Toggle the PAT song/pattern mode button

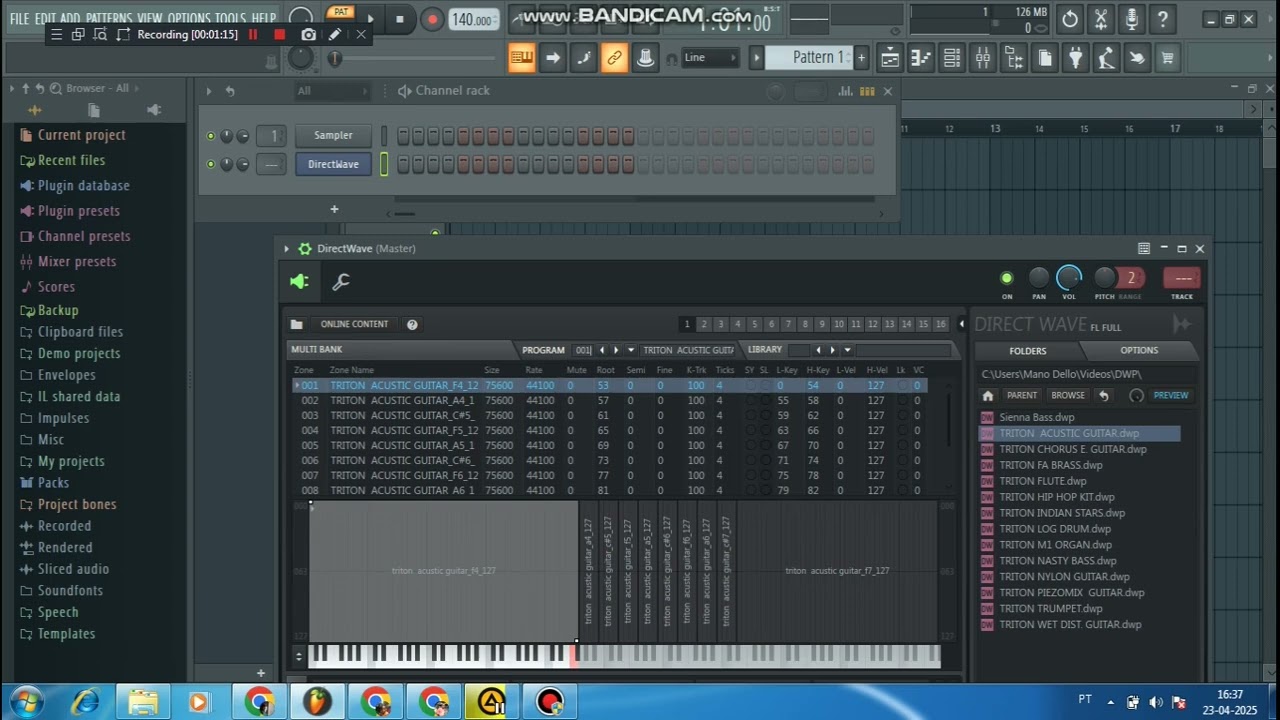[x=342, y=12]
